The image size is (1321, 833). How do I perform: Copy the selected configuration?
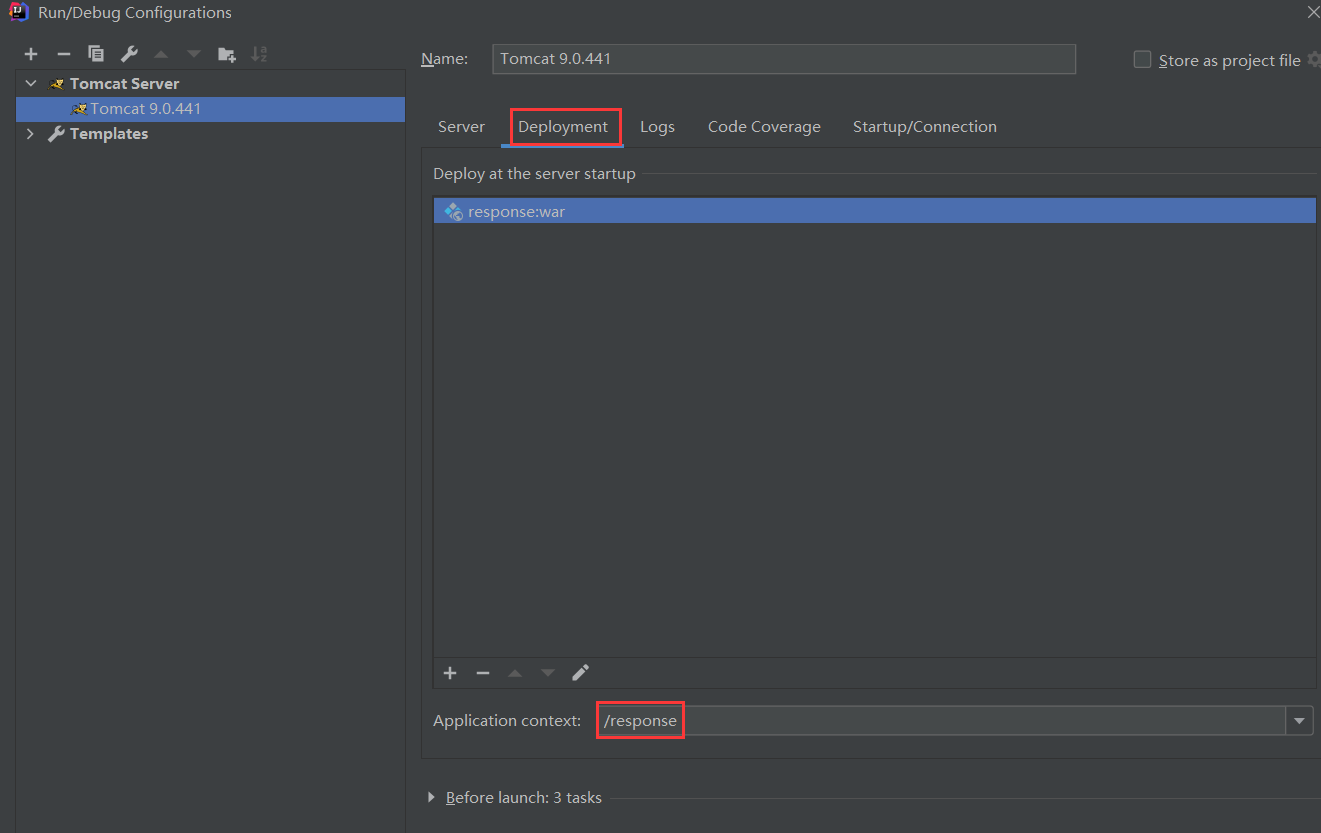click(96, 54)
